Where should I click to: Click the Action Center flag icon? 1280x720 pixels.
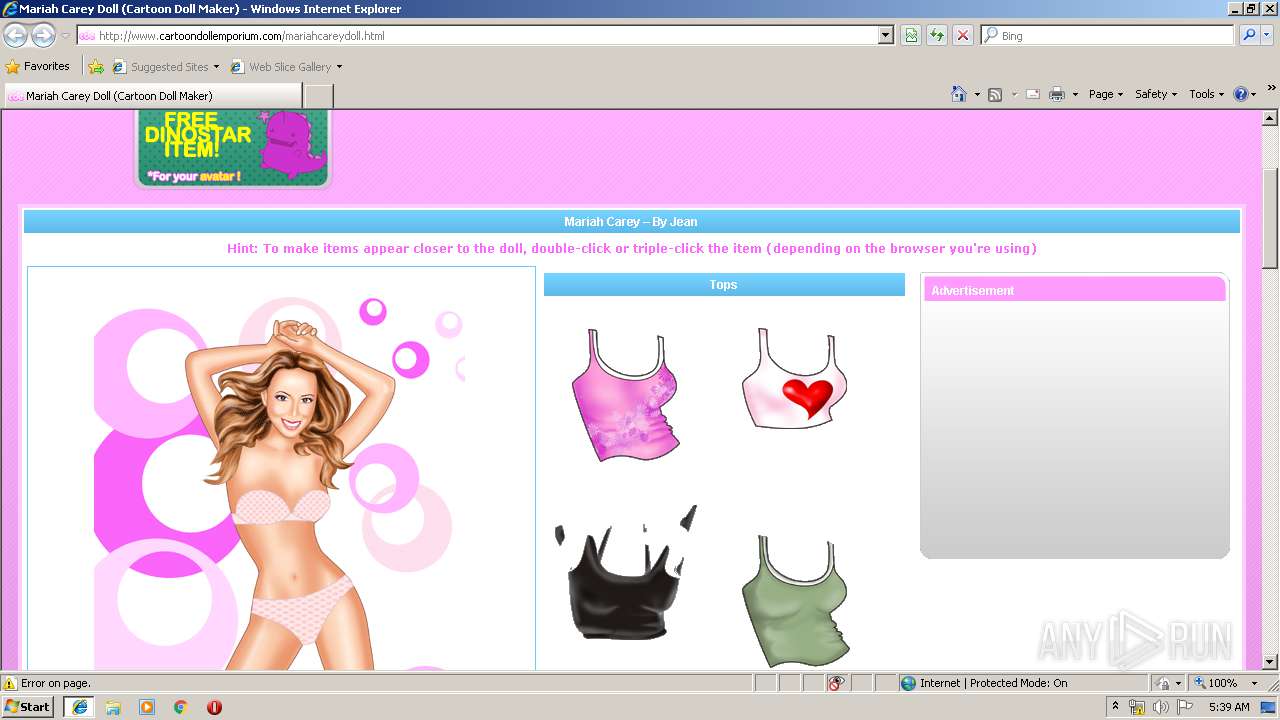(x=1185, y=707)
